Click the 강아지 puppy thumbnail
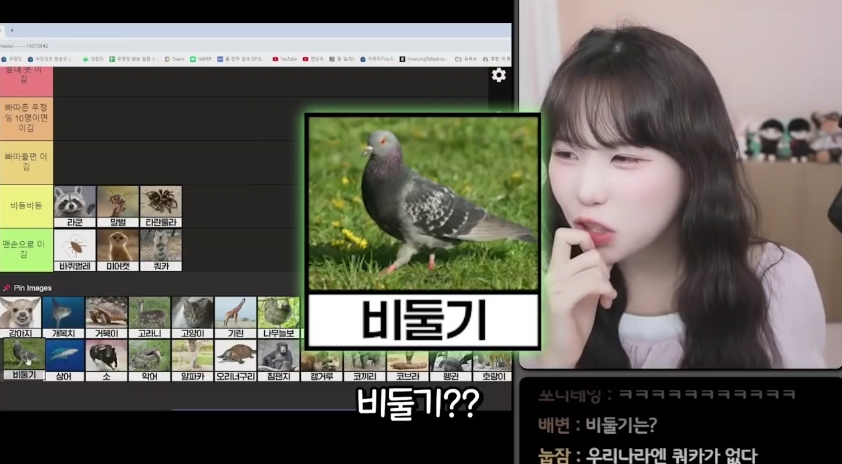 20,314
